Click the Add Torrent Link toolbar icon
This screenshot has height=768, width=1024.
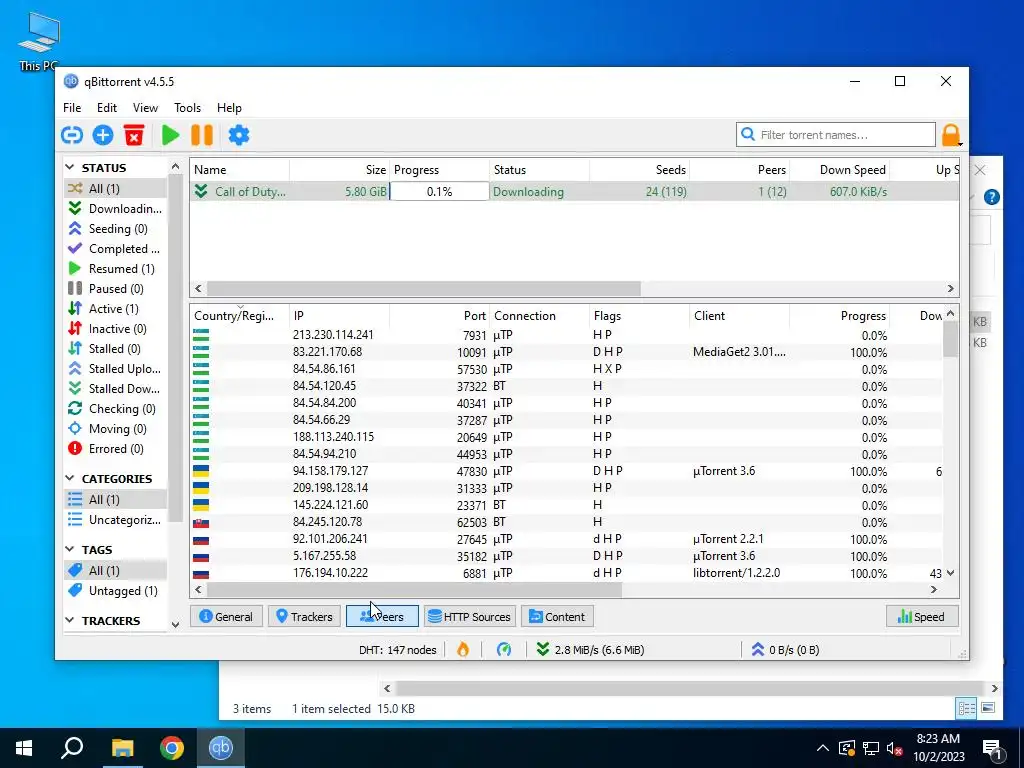pyautogui.click(x=72, y=135)
